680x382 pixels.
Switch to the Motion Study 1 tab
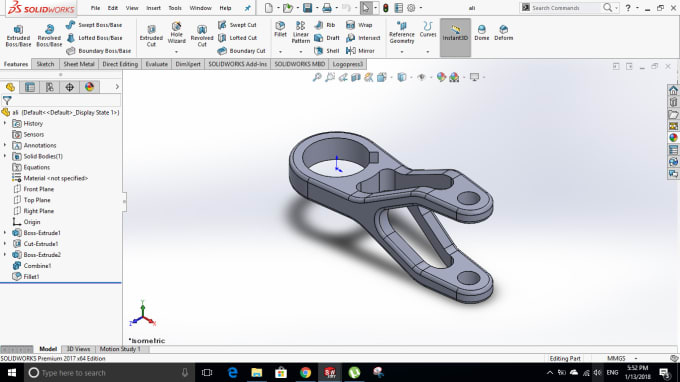click(120, 349)
